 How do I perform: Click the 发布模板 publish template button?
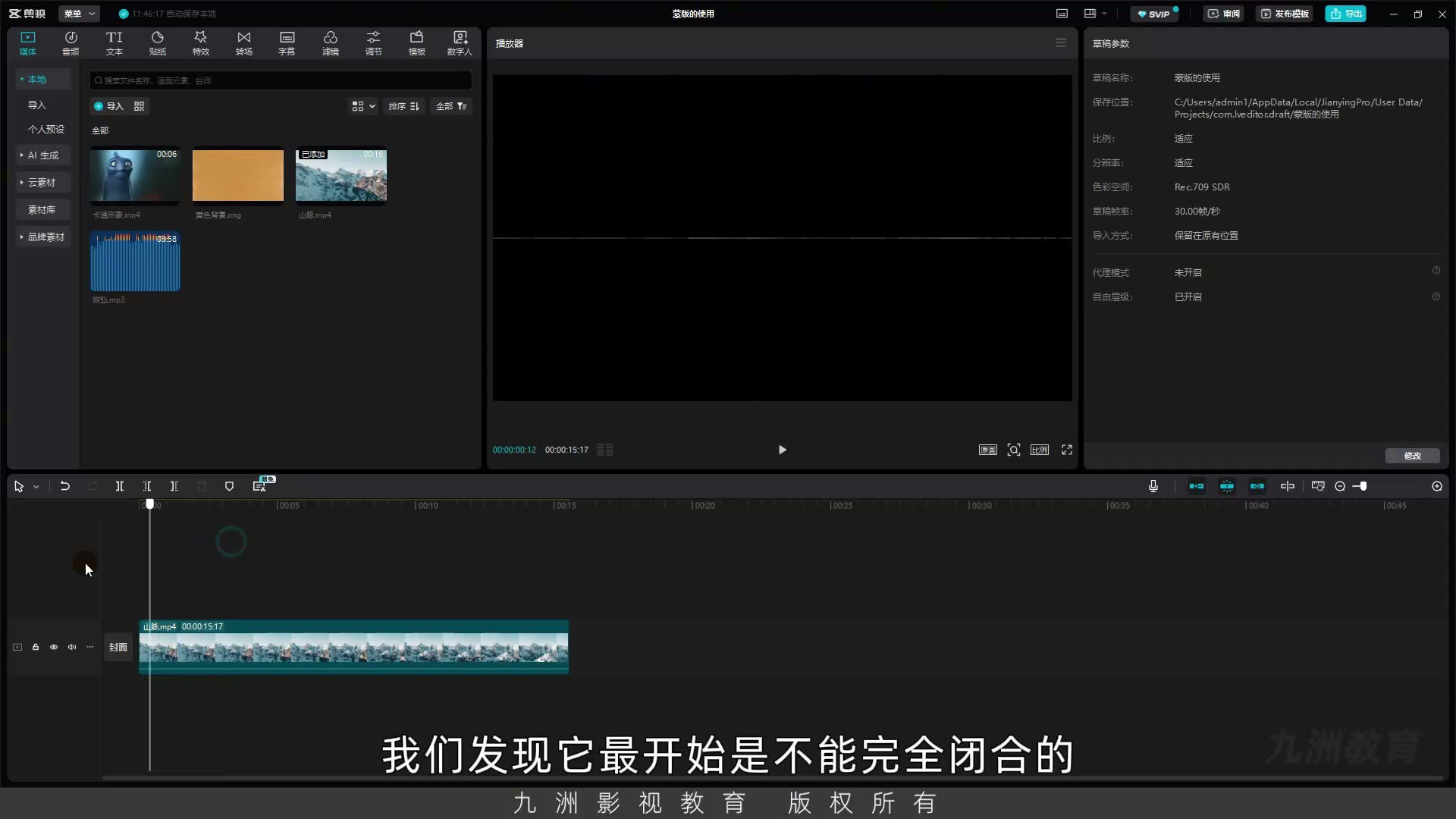(1285, 14)
